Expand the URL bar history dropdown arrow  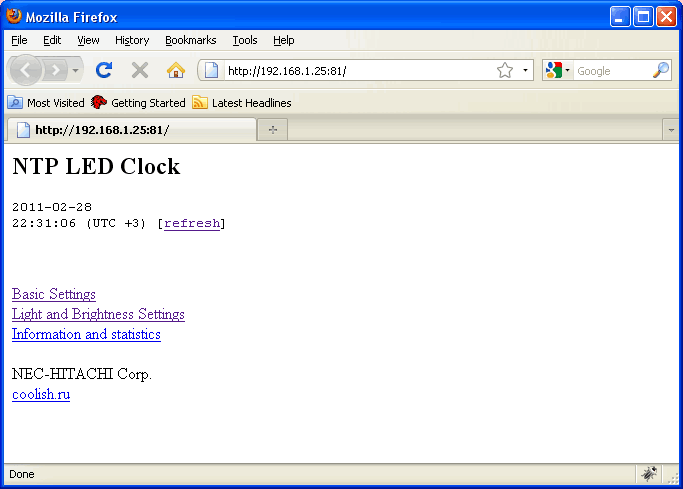point(526,71)
